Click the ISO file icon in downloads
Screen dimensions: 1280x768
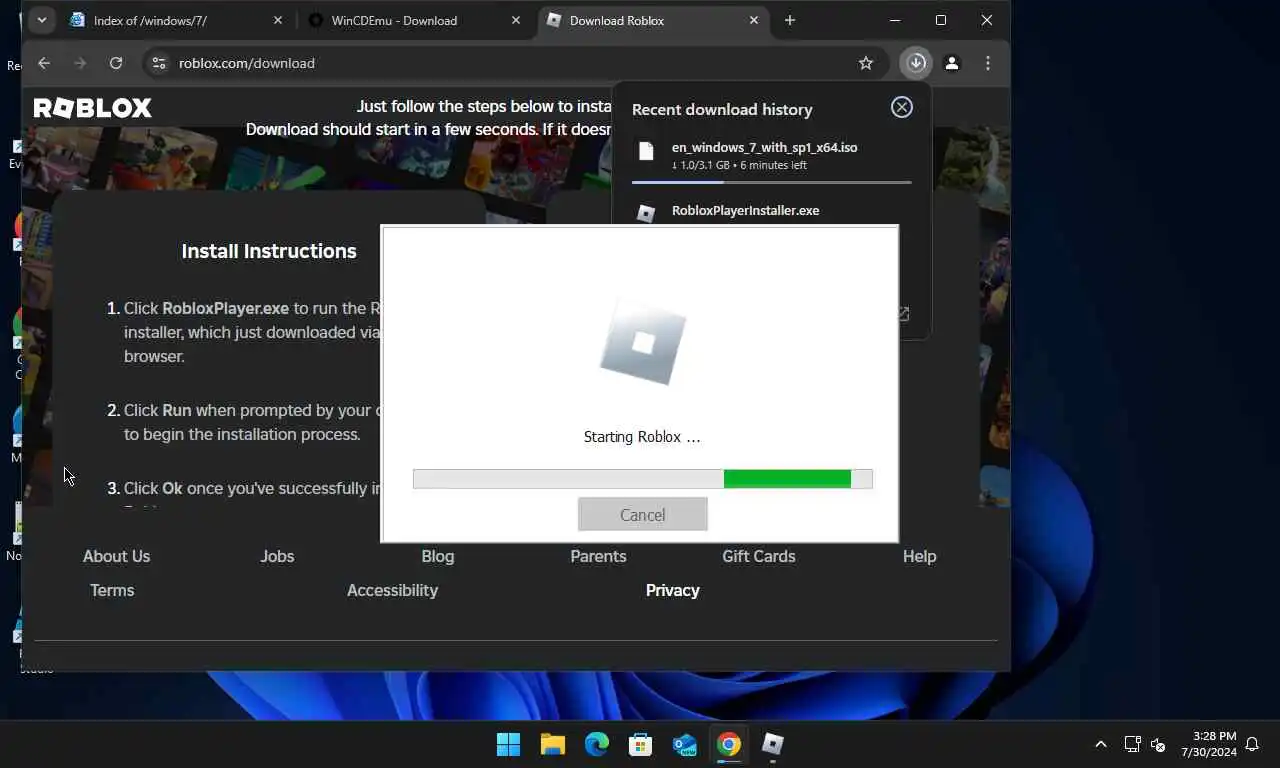pyautogui.click(x=646, y=151)
